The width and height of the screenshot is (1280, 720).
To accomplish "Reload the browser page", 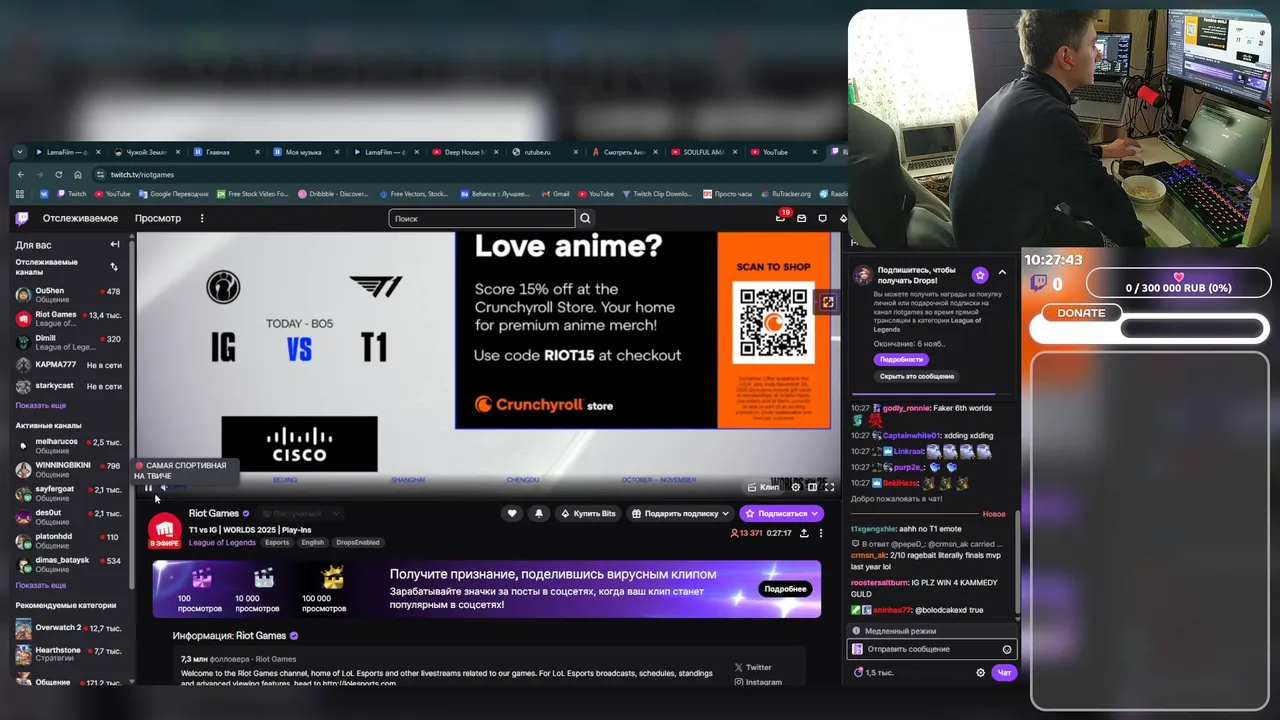I will (59, 174).
